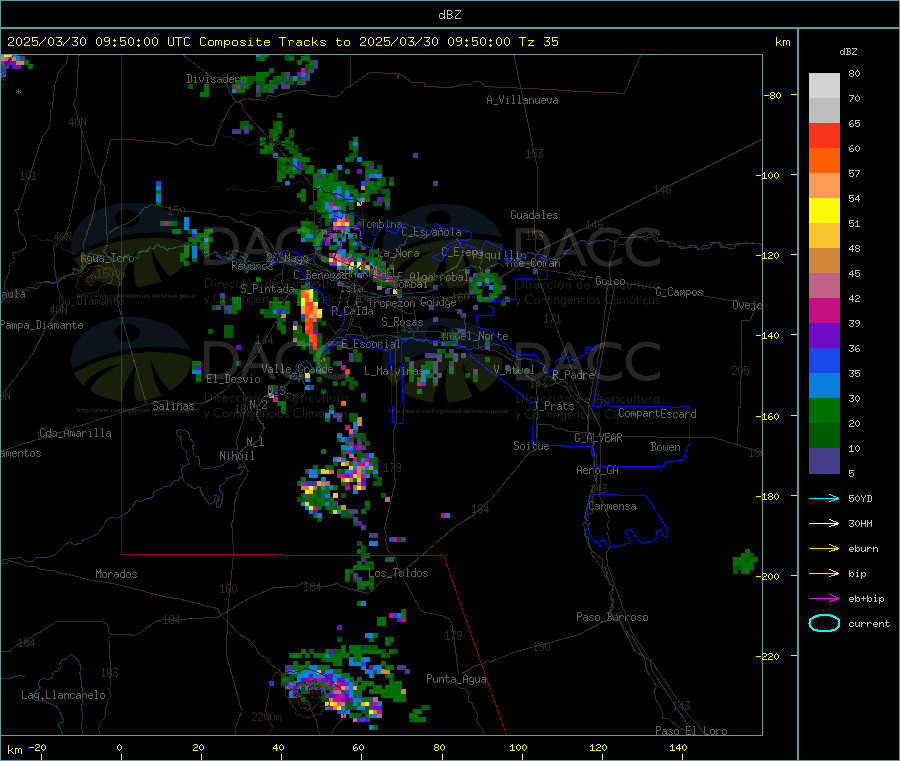Click the 'Soitue' place label

[531, 446]
